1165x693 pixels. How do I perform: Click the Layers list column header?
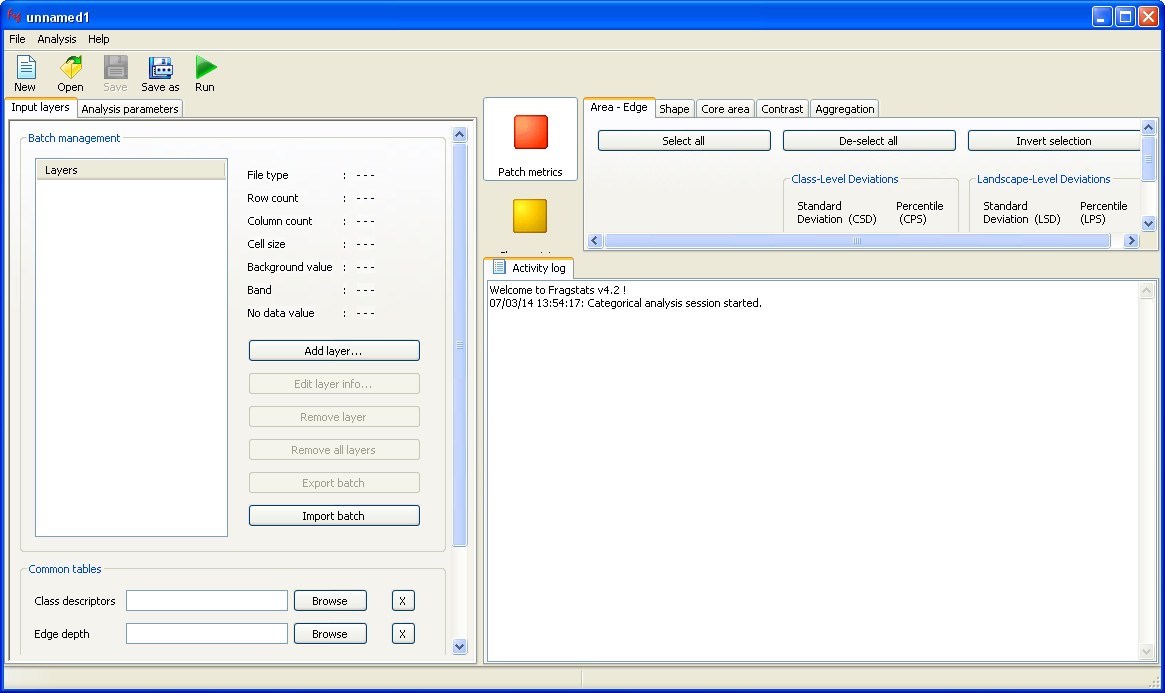click(x=131, y=170)
